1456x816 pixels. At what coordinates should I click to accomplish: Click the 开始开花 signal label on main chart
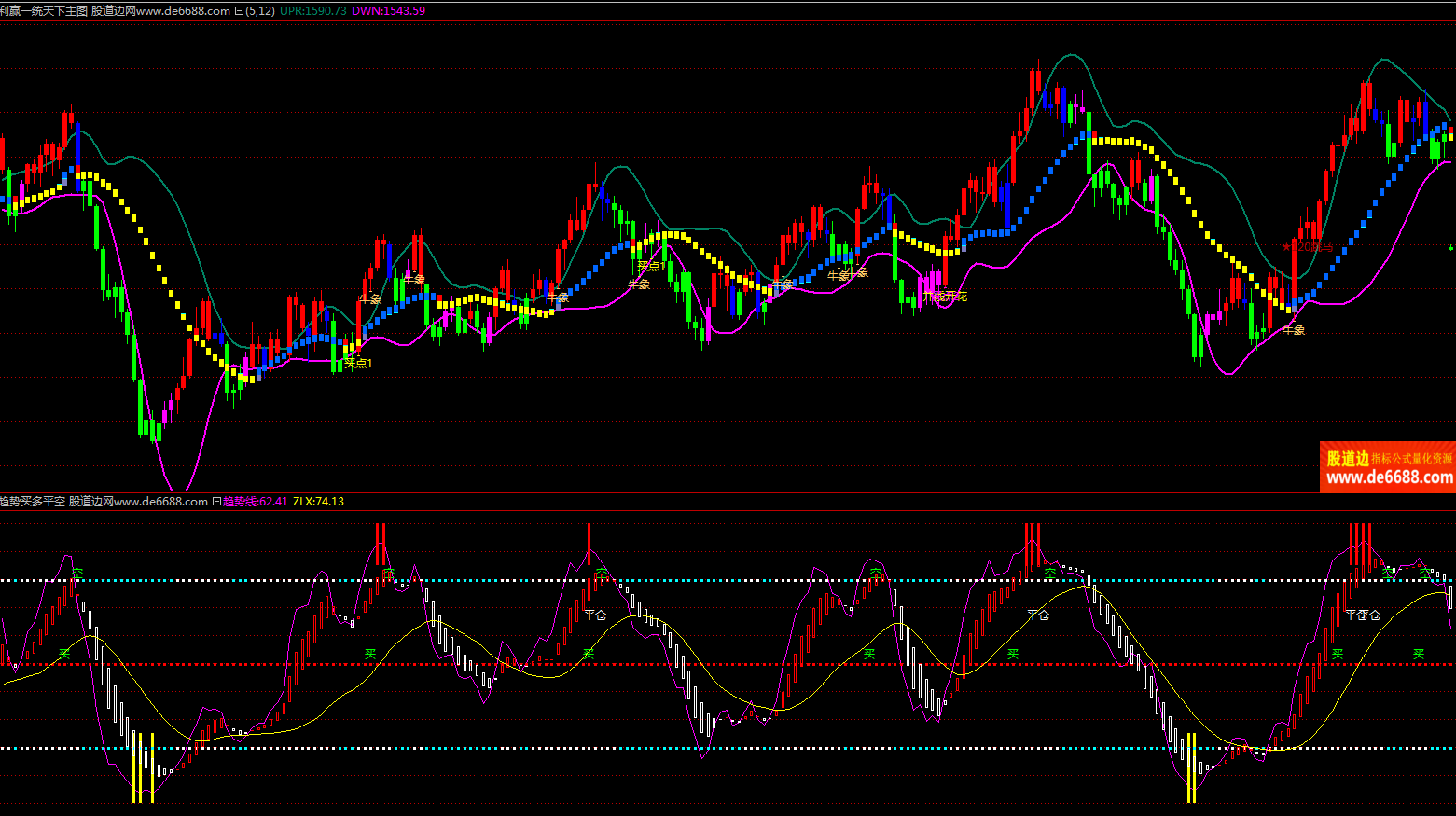click(944, 297)
